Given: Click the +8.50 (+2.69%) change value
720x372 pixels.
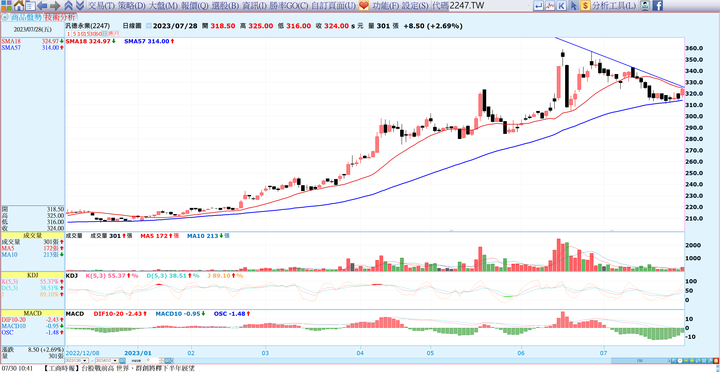Looking at the screenshot, I should 433,26.
